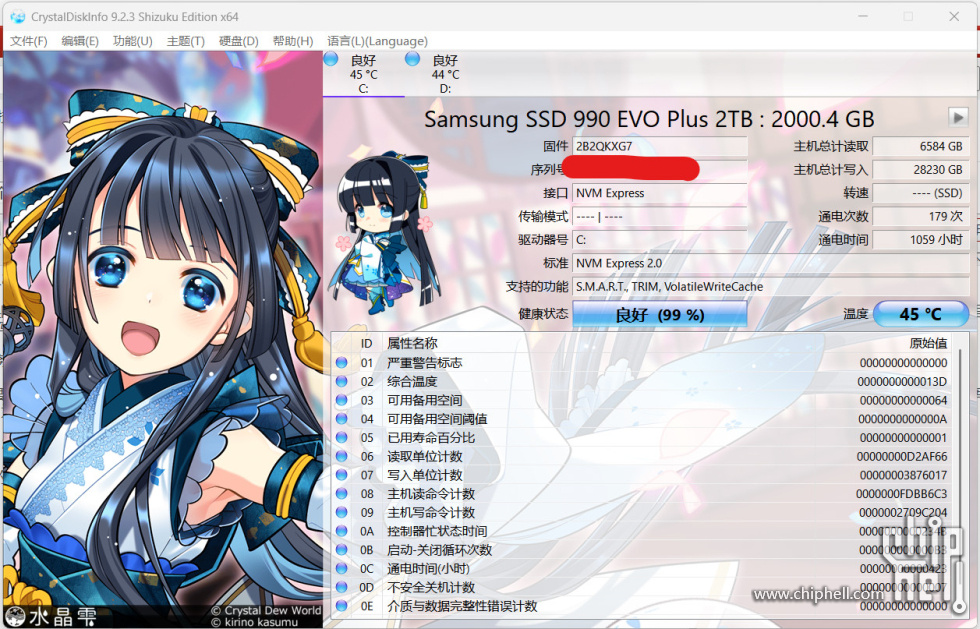Screen dimensions: 980x629
Task: Click the large Shizuku character artwork
Action: click(x=162, y=341)
